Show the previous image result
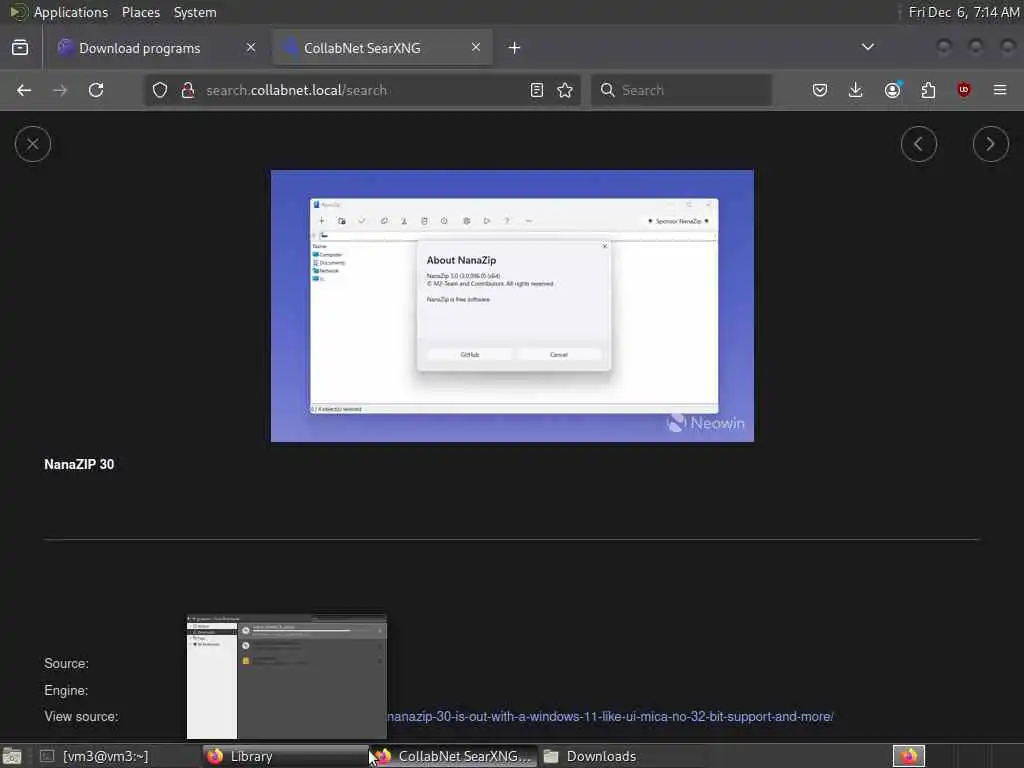 point(918,144)
